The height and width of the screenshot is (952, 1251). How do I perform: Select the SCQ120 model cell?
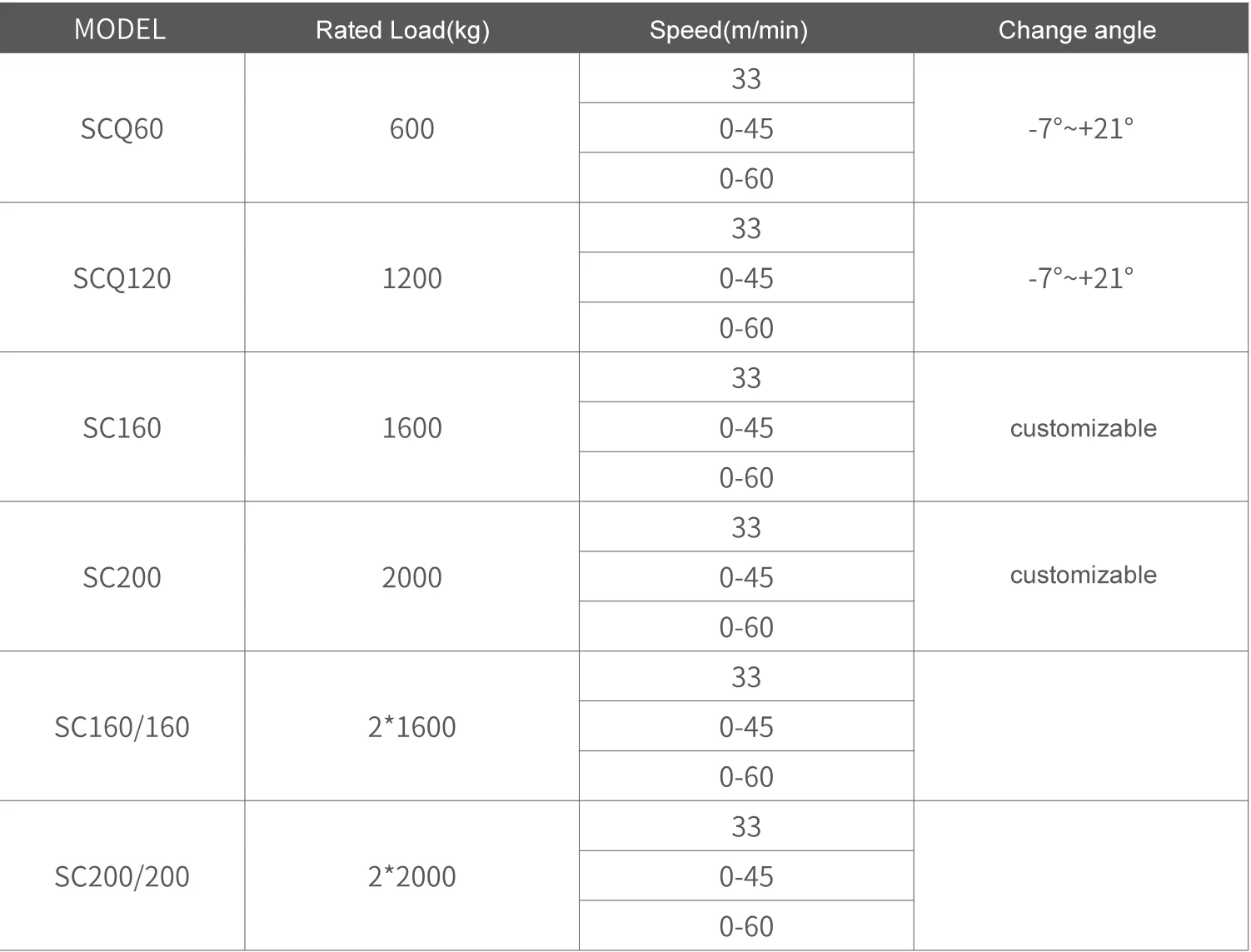[x=122, y=278]
